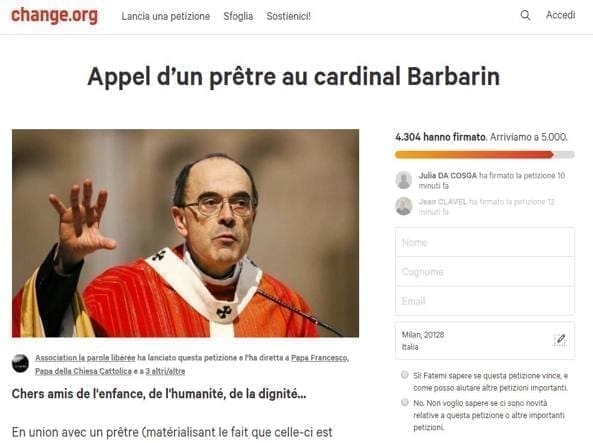
Task: Edit location with the pencil icon
Action: pos(559,339)
